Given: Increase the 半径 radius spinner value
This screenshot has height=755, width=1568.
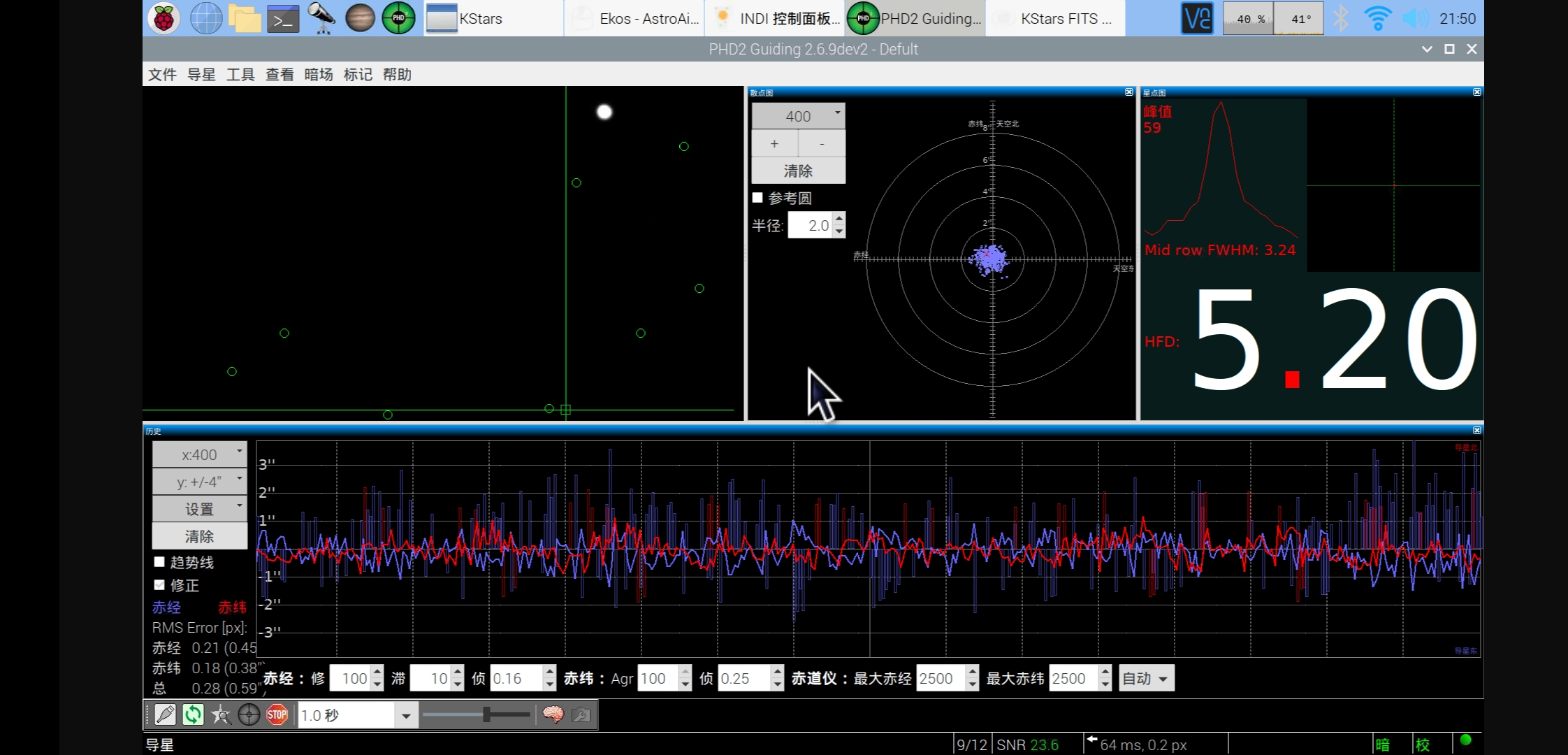Looking at the screenshot, I should pyautogui.click(x=839, y=219).
